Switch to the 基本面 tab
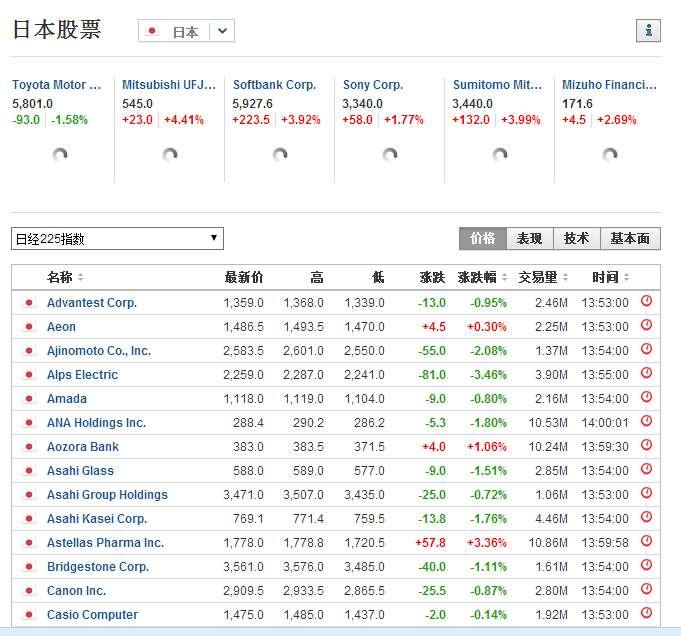This screenshot has height=636, width=681. point(630,238)
